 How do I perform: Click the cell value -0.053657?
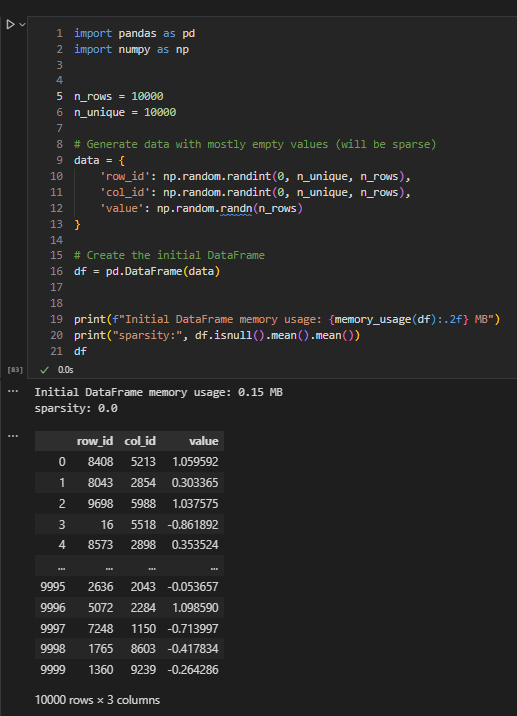[193, 587]
